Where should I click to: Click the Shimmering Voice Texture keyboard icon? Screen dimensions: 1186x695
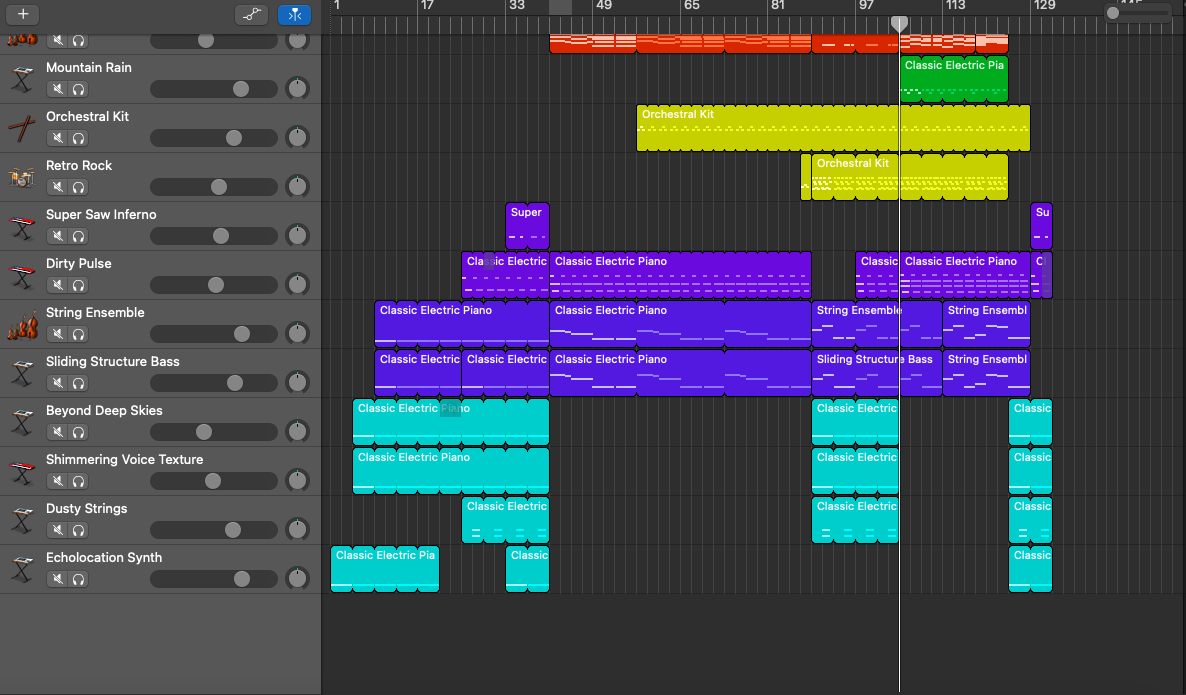tap(22, 471)
